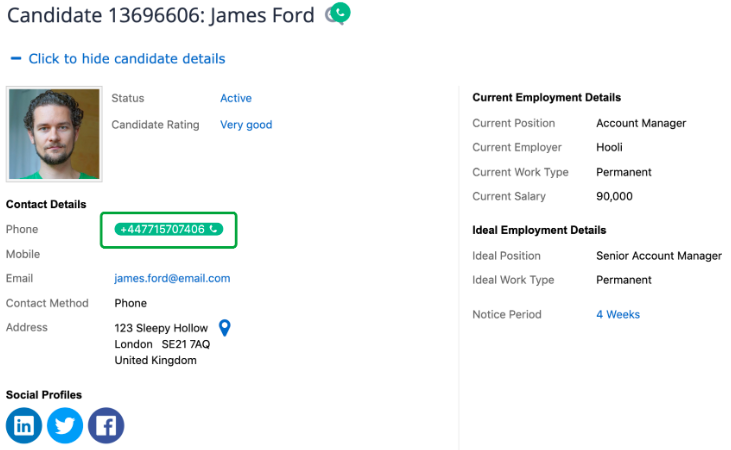Click the 'London SE21 7AQ' address line
The image size is (731, 450).
162,344
